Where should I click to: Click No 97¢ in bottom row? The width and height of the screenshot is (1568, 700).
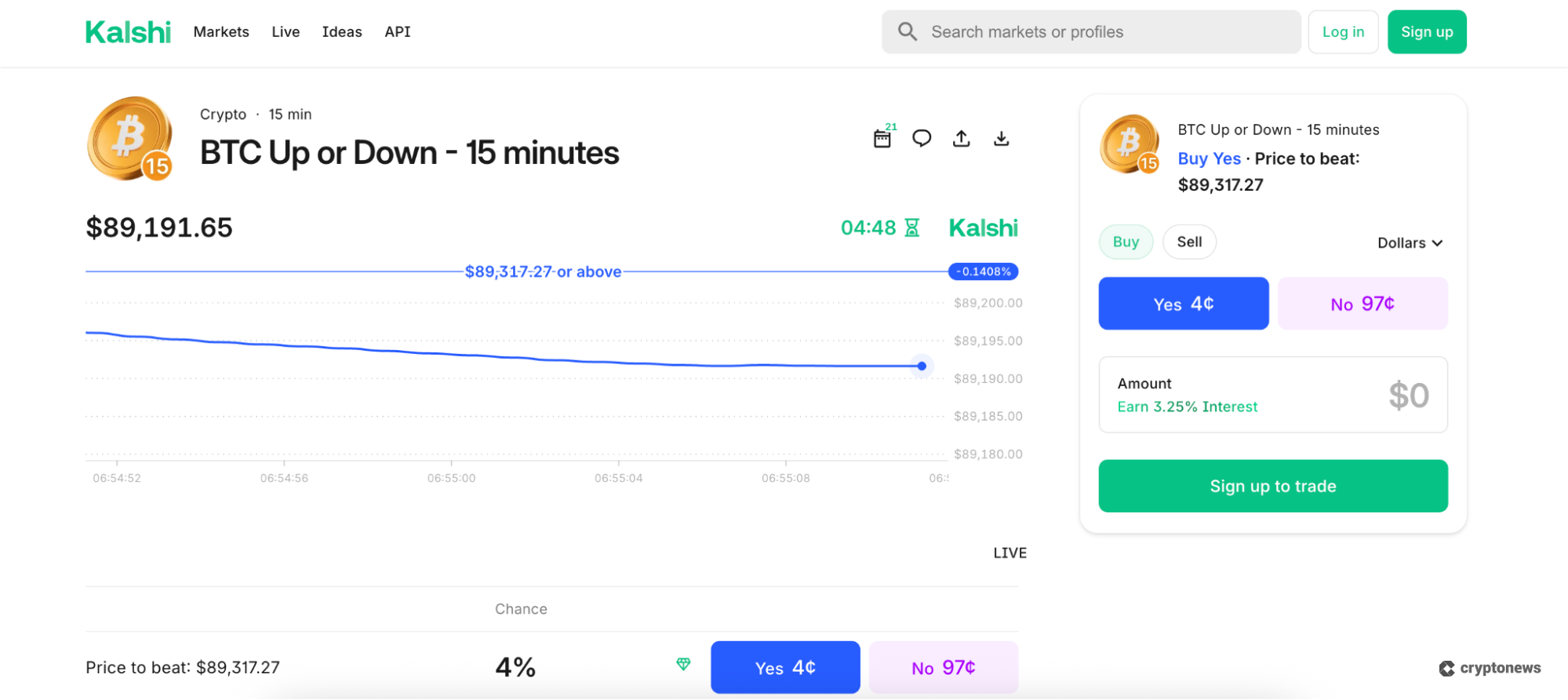(x=944, y=667)
